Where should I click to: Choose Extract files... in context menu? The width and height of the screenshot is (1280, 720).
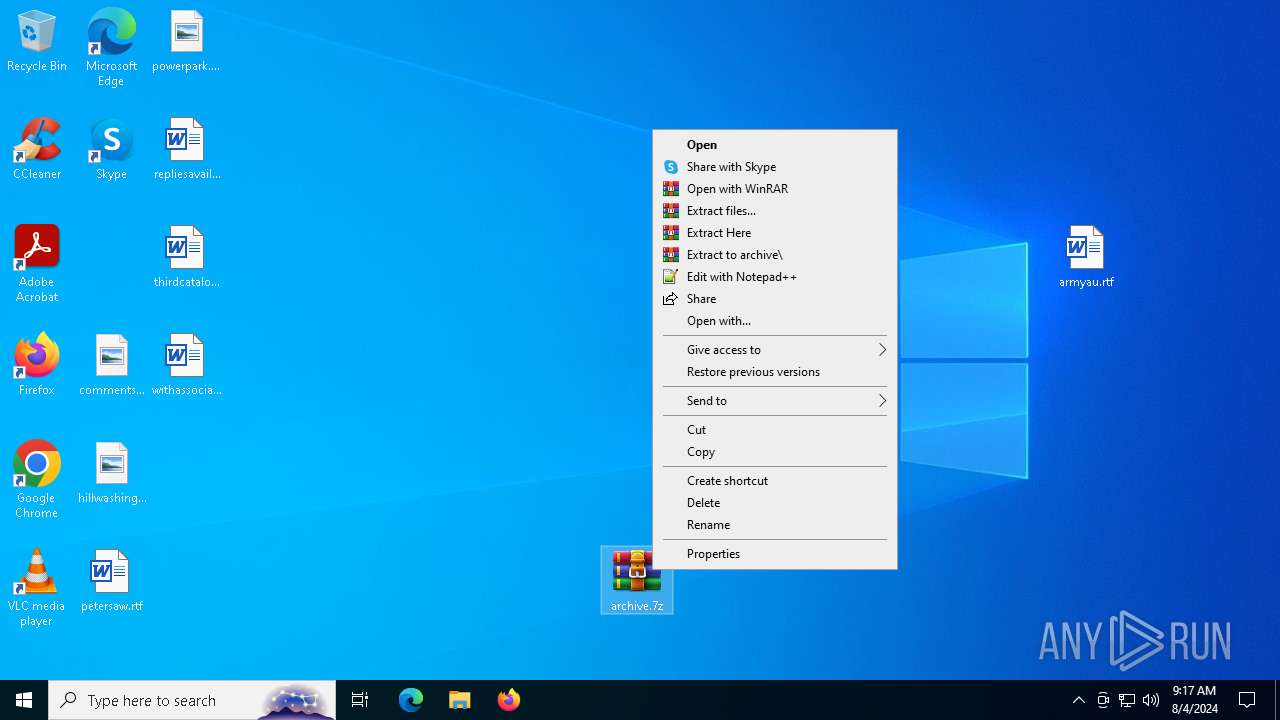775,211
